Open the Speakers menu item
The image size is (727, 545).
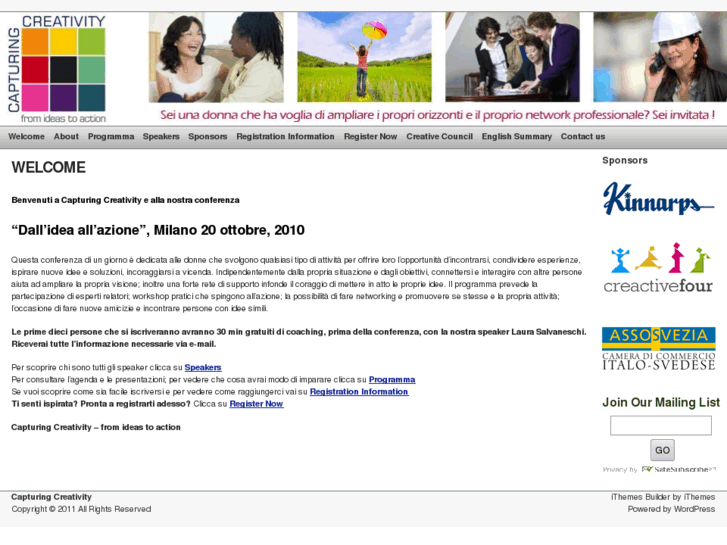pyautogui.click(x=161, y=137)
